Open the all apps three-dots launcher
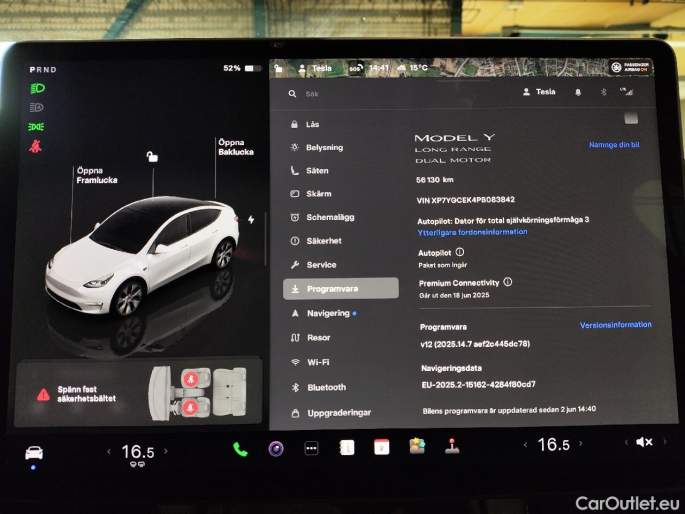Screen dimensions: 685x514 (x=311, y=448)
